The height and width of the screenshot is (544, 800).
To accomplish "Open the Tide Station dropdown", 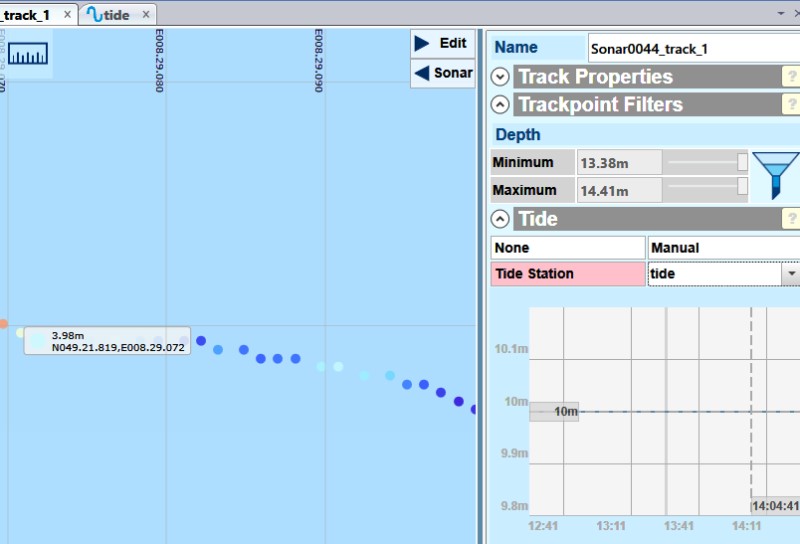I will (790, 274).
